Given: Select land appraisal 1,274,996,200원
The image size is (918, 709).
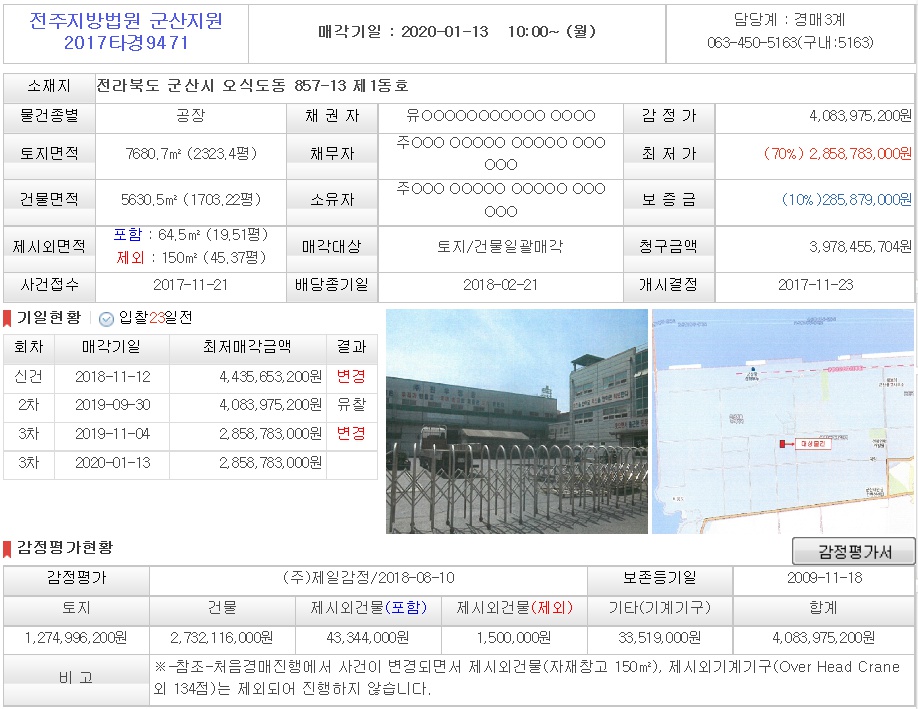Looking at the screenshot, I should 76,638.
